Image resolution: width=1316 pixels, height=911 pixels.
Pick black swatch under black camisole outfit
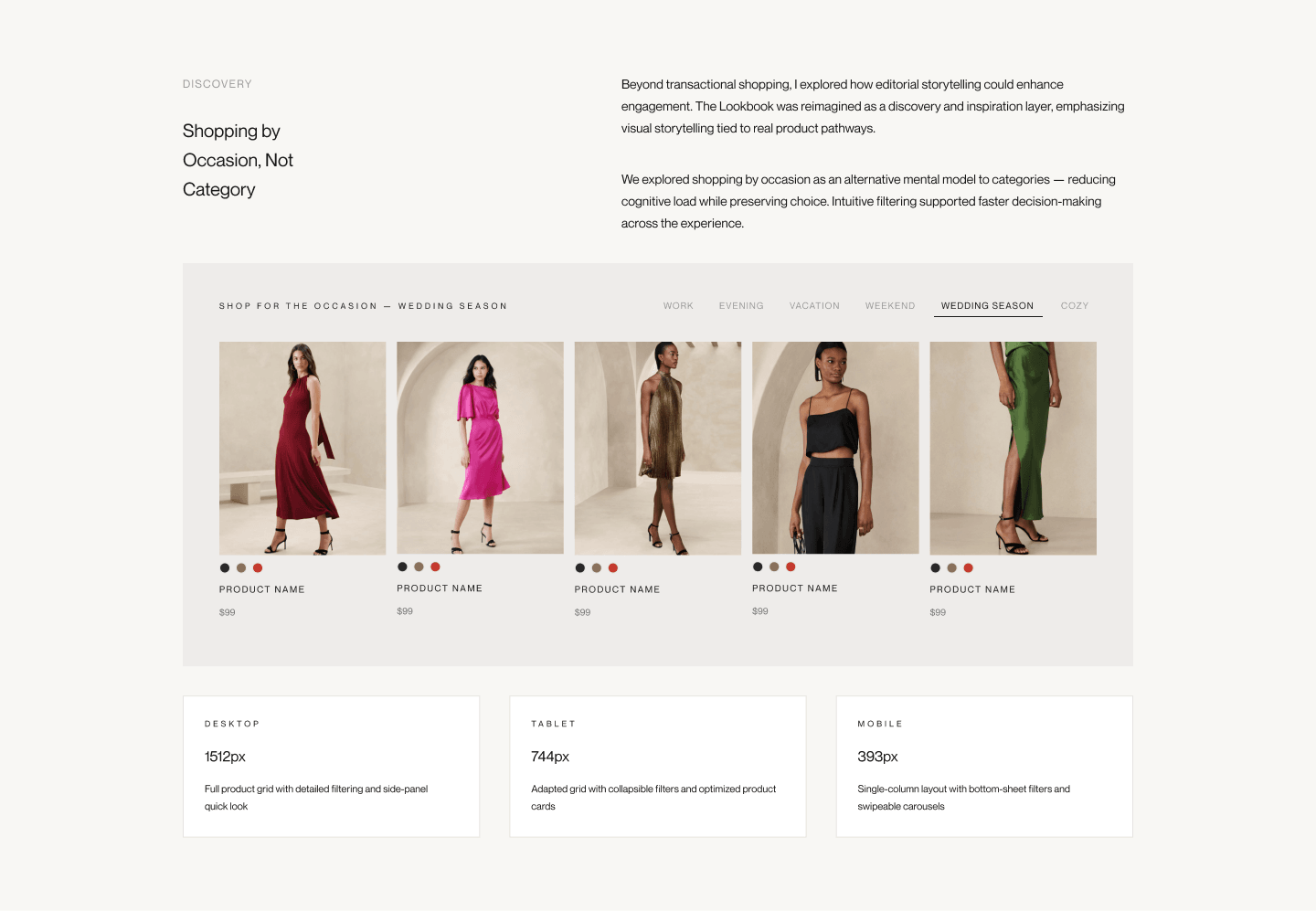(758, 567)
